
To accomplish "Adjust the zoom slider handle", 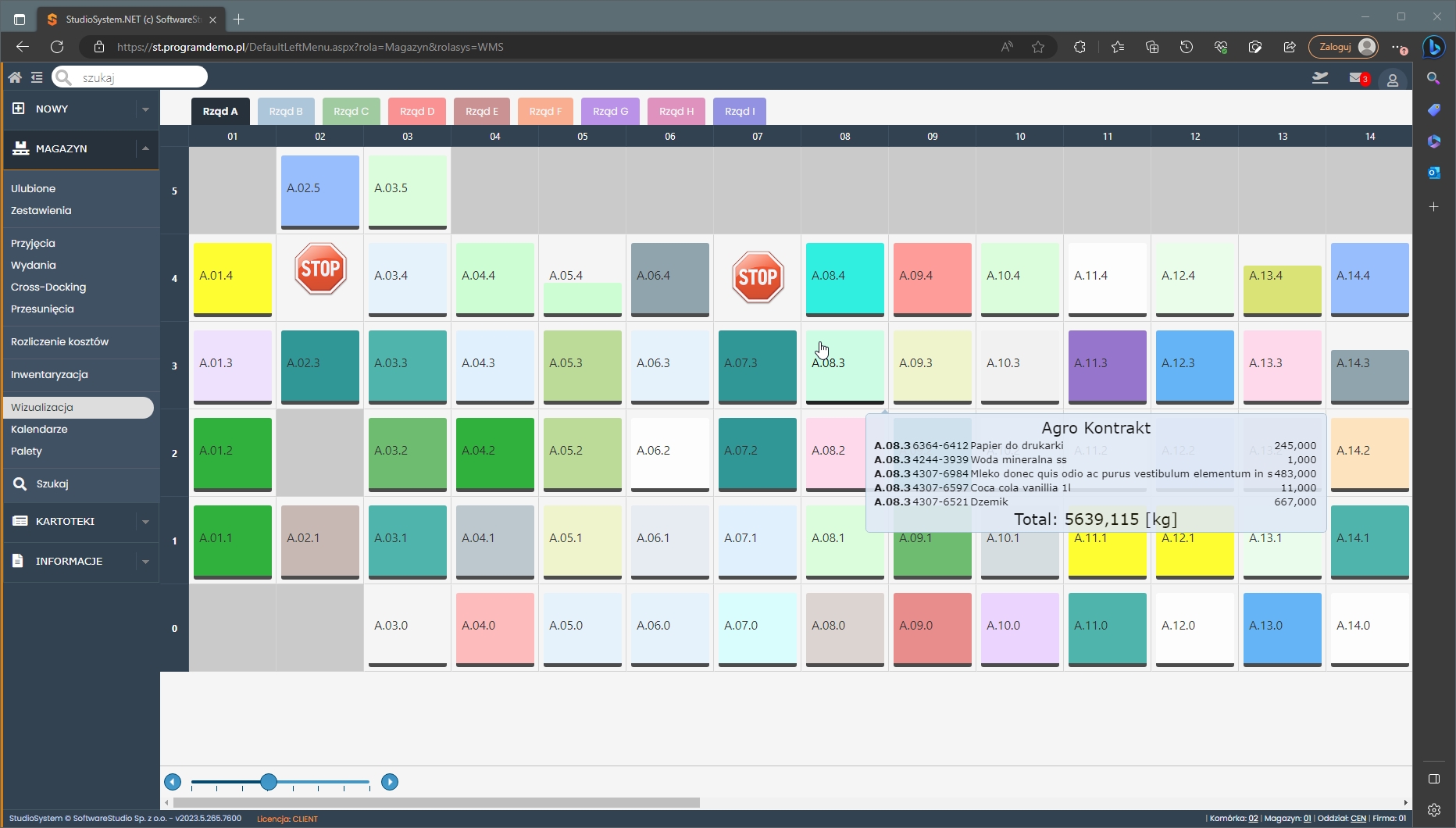I will point(269,782).
